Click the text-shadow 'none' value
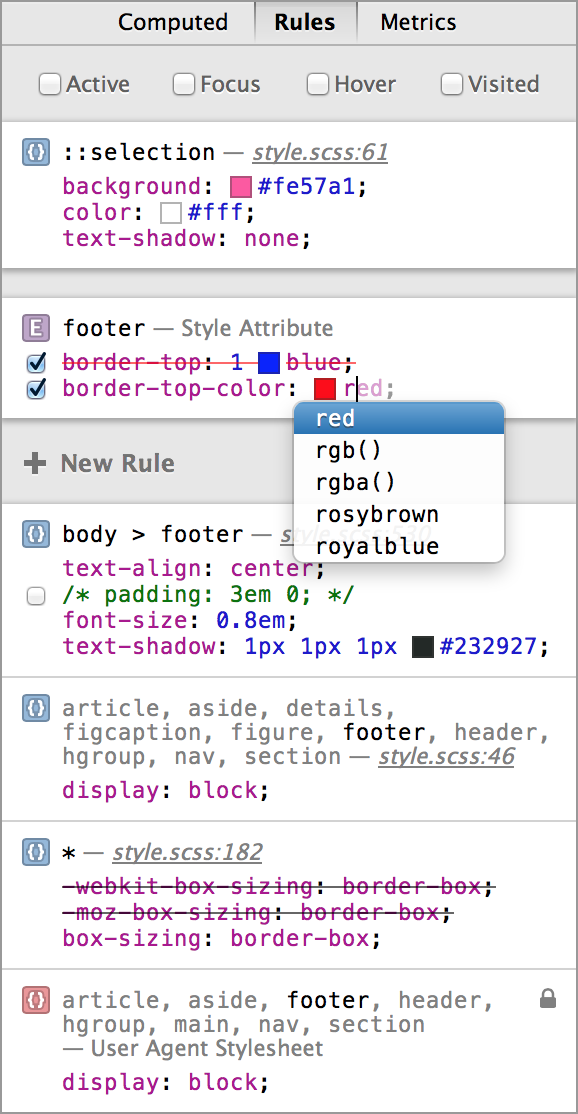Screen dimensions: 578x1114 pos(272,238)
